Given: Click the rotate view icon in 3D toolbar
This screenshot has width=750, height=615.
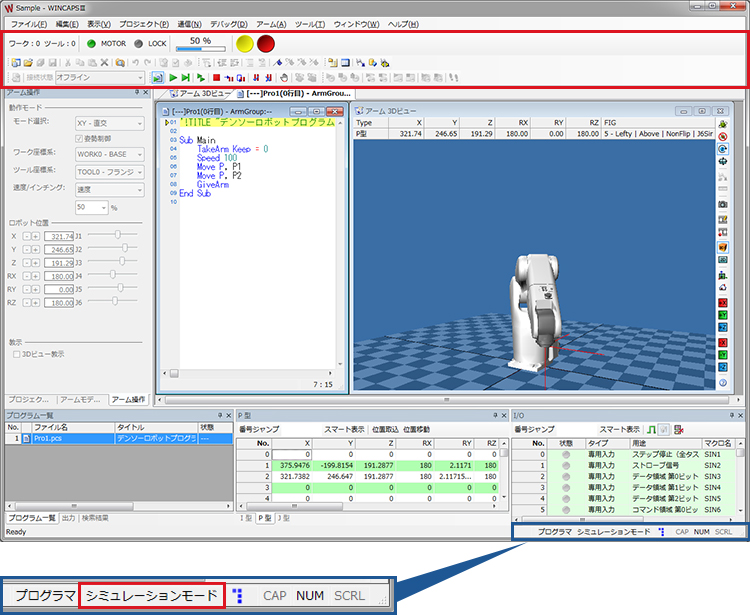Looking at the screenshot, I should click(722, 148).
